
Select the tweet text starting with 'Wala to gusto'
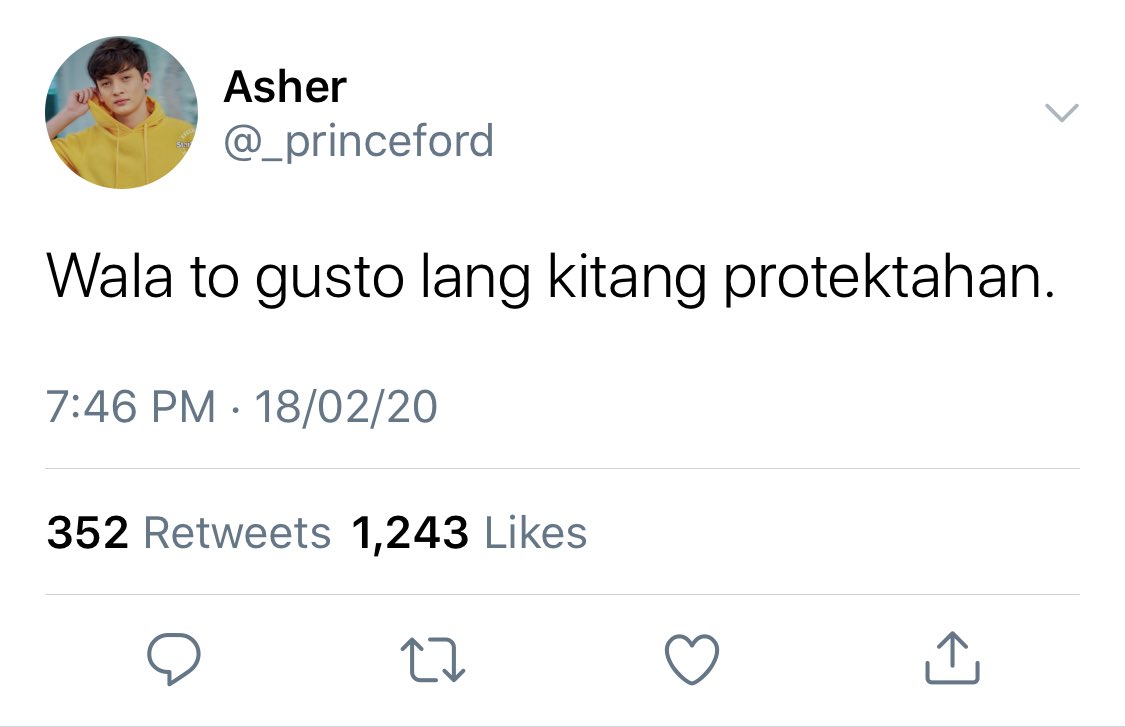point(551,278)
